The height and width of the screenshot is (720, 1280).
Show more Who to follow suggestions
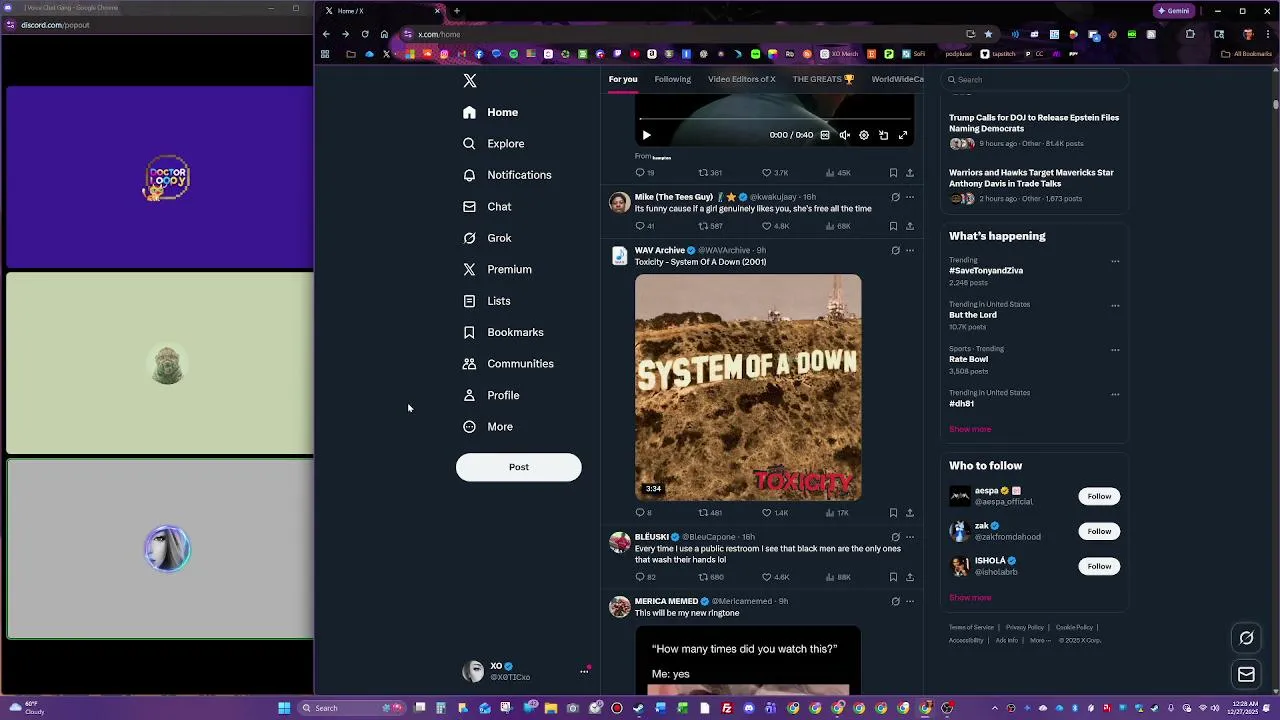coord(970,598)
